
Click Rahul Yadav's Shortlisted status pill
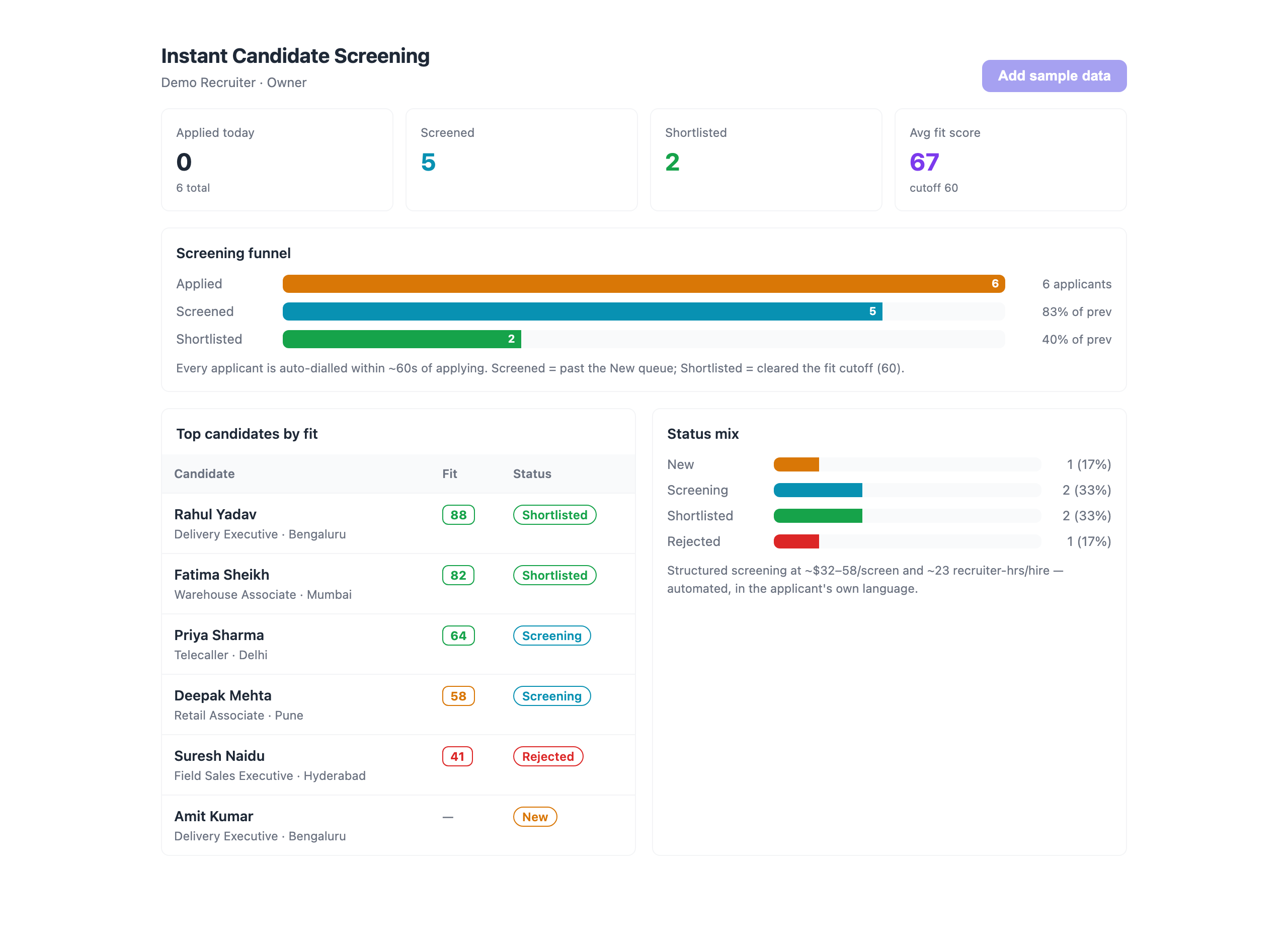pyautogui.click(x=555, y=515)
